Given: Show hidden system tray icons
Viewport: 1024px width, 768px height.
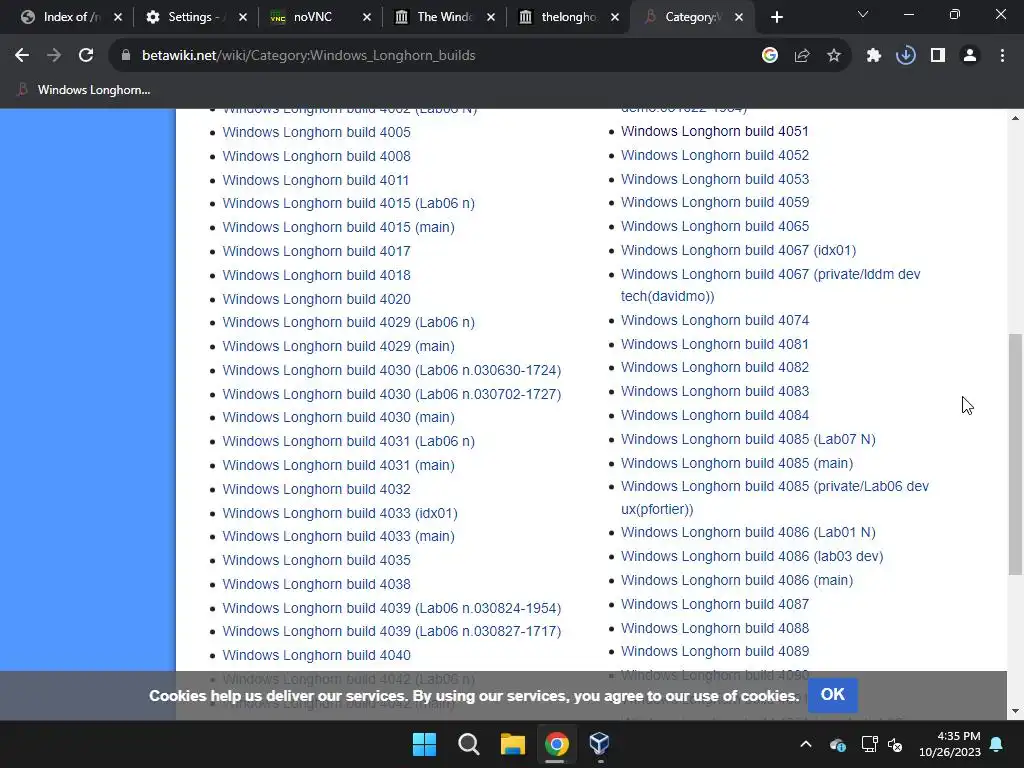Looking at the screenshot, I should [806, 744].
